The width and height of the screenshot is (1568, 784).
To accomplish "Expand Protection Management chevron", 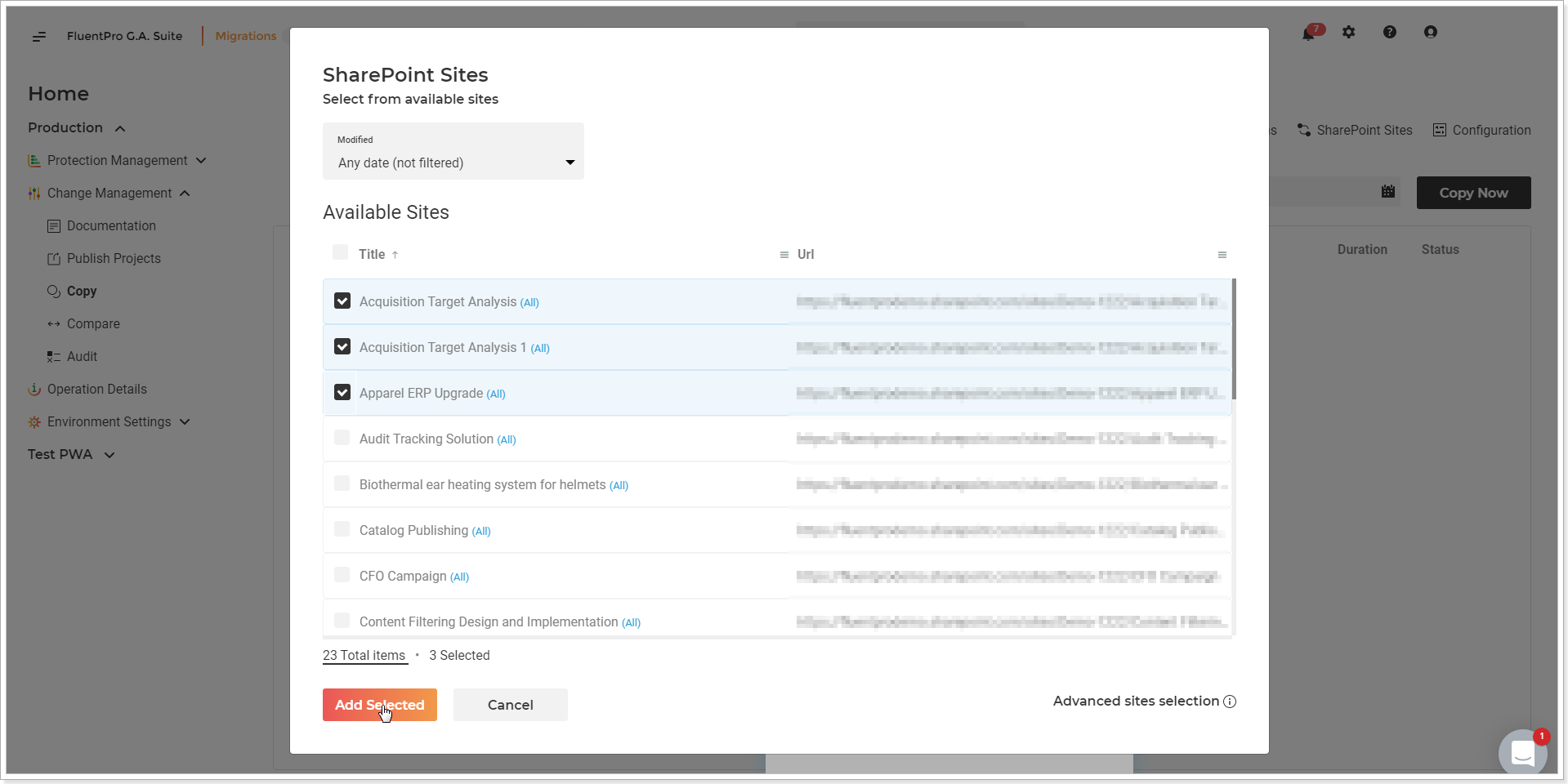I will (201, 160).
